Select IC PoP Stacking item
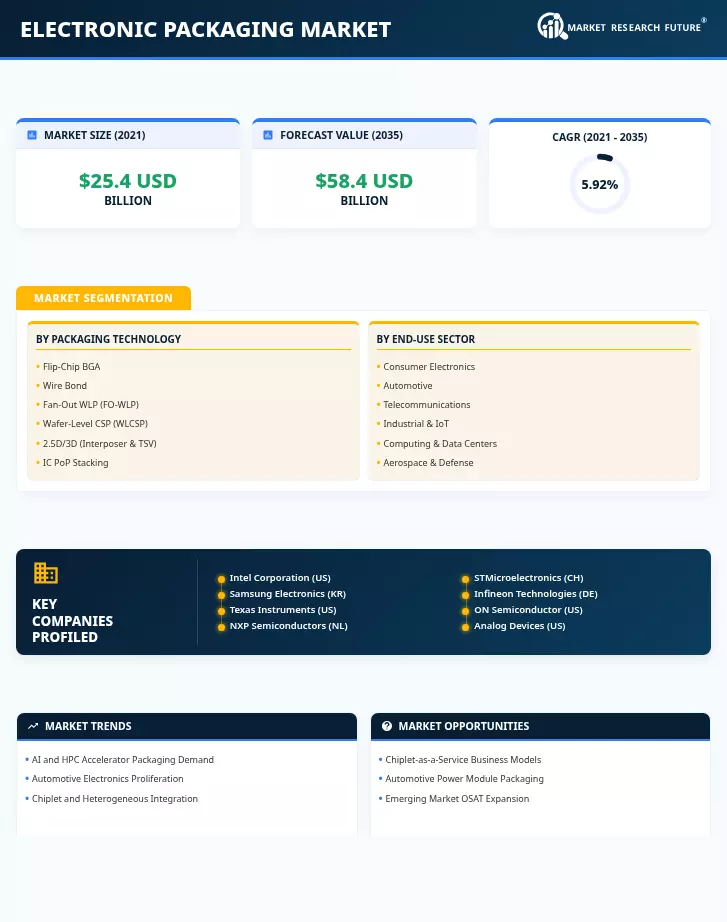Image resolution: width=727 pixels, height=922 pixels. 75,463
